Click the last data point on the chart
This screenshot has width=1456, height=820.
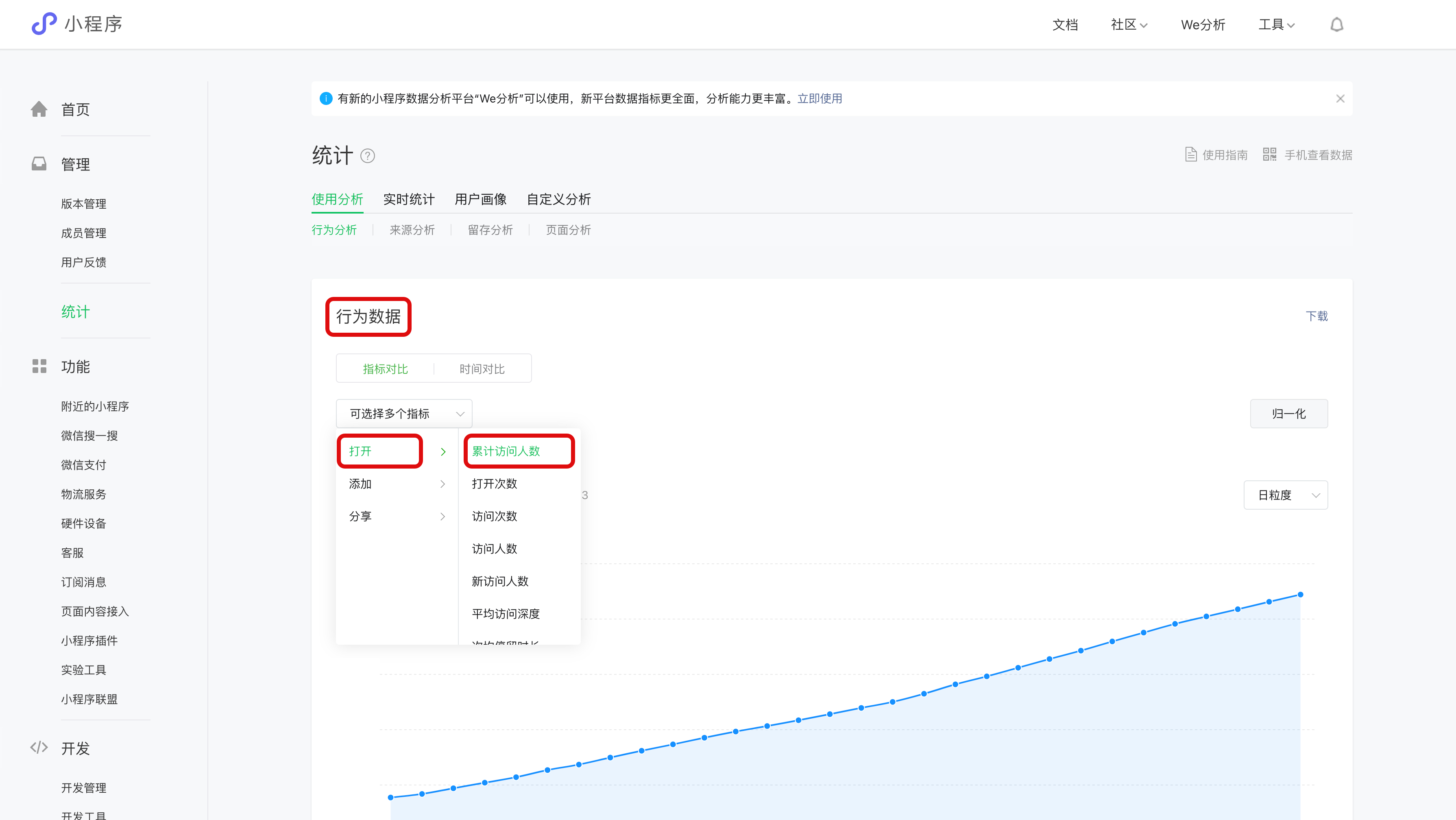click(1300, 595)
